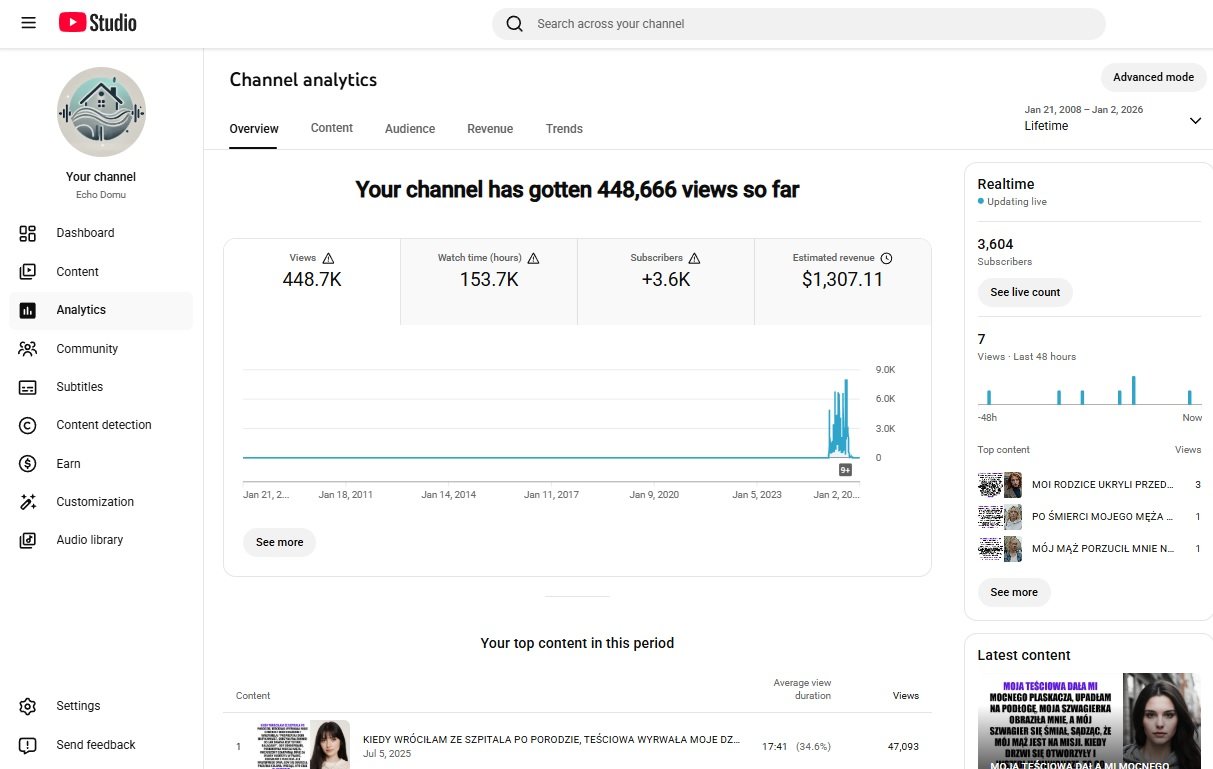Image resolution: width=1213 pixels, height=769 pixels.
Task: Click the Customization magic wand icon
Action: (x=28, y=502)
